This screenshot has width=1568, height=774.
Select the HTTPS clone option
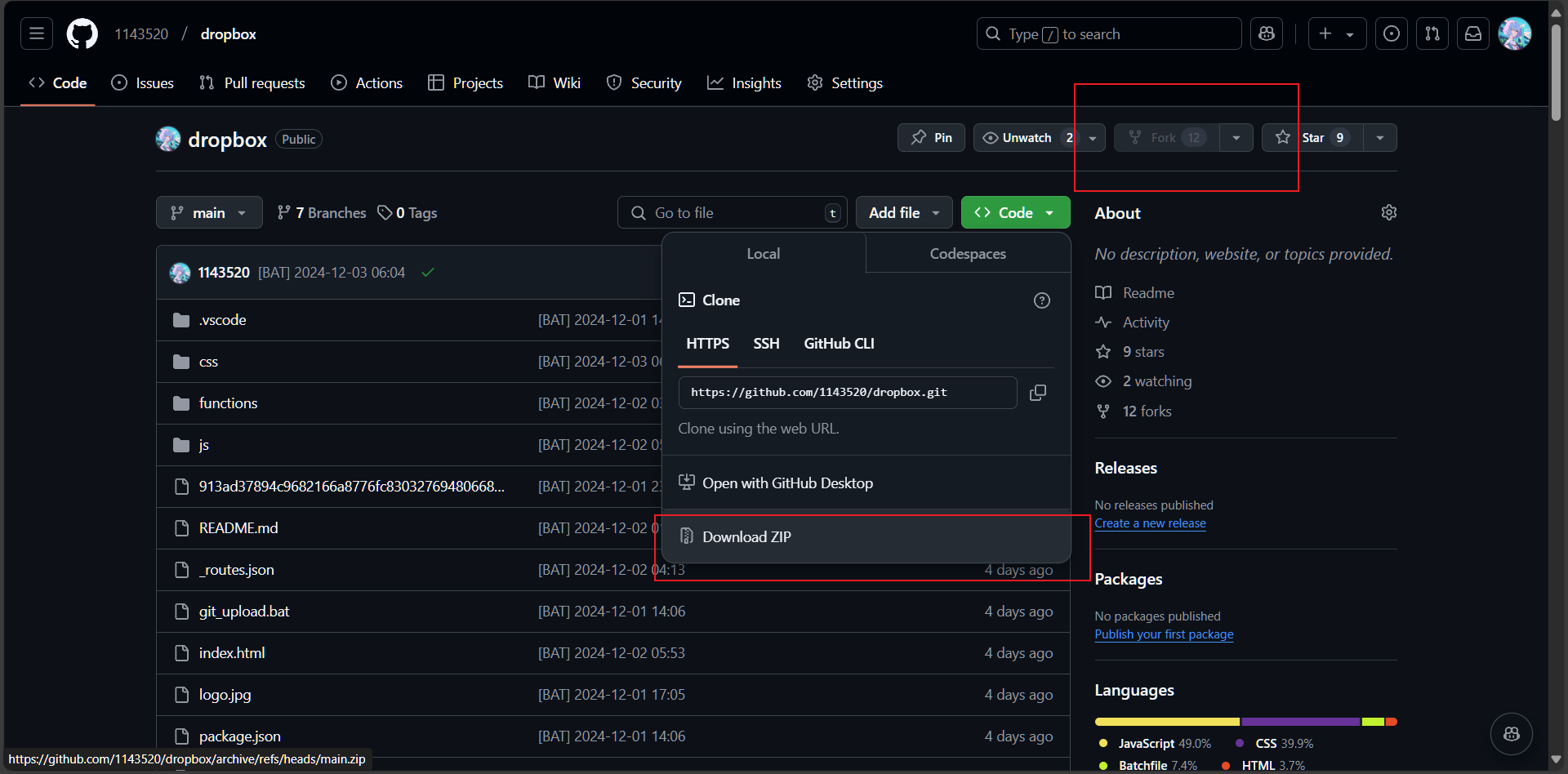(x=708, y=344)
